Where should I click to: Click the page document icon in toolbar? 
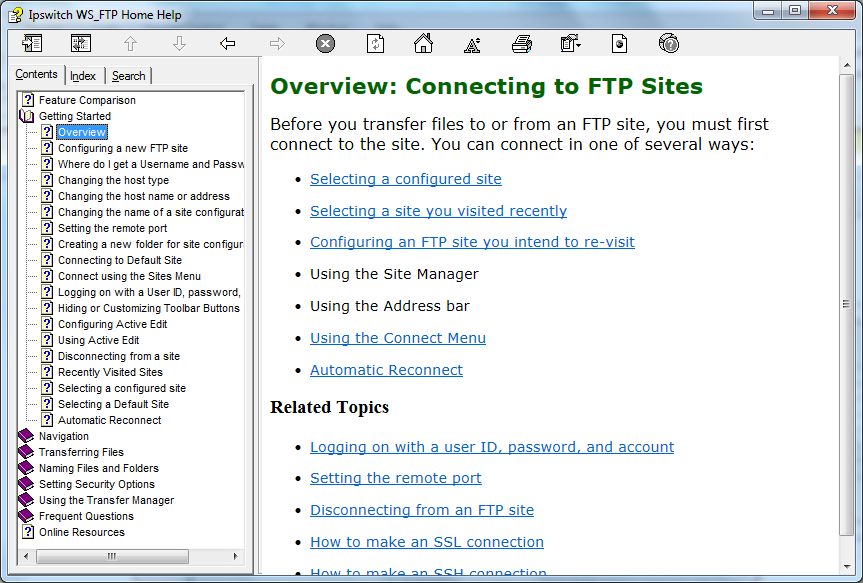click(x=619, y=43)
